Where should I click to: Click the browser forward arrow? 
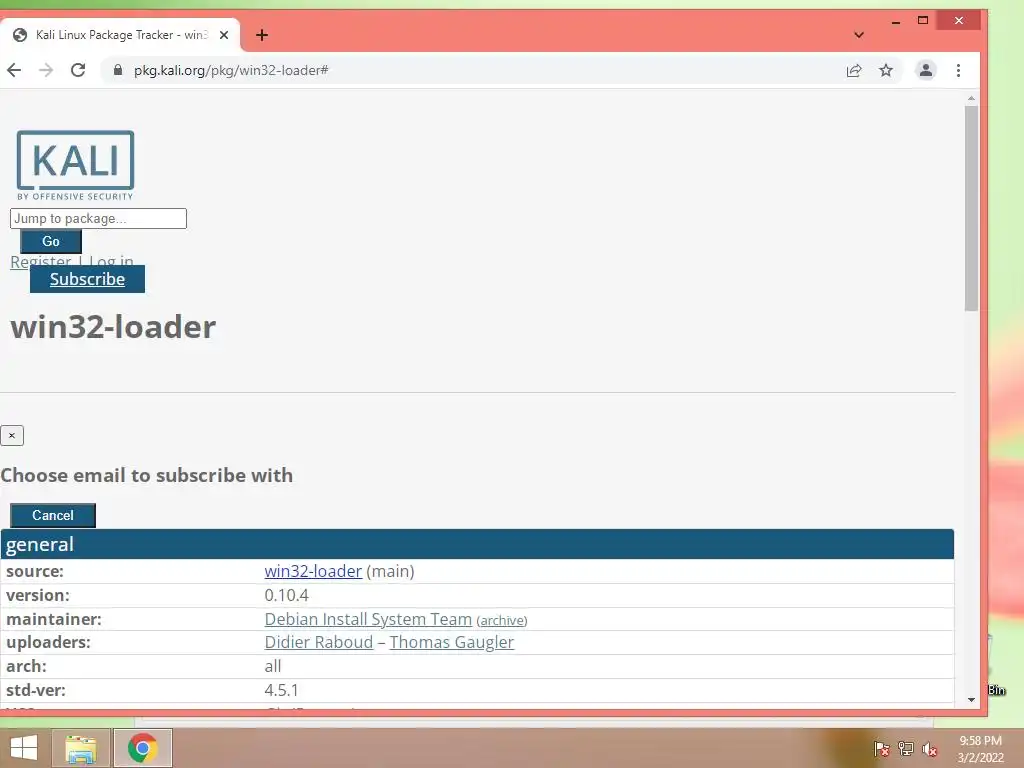pos(46,70)
